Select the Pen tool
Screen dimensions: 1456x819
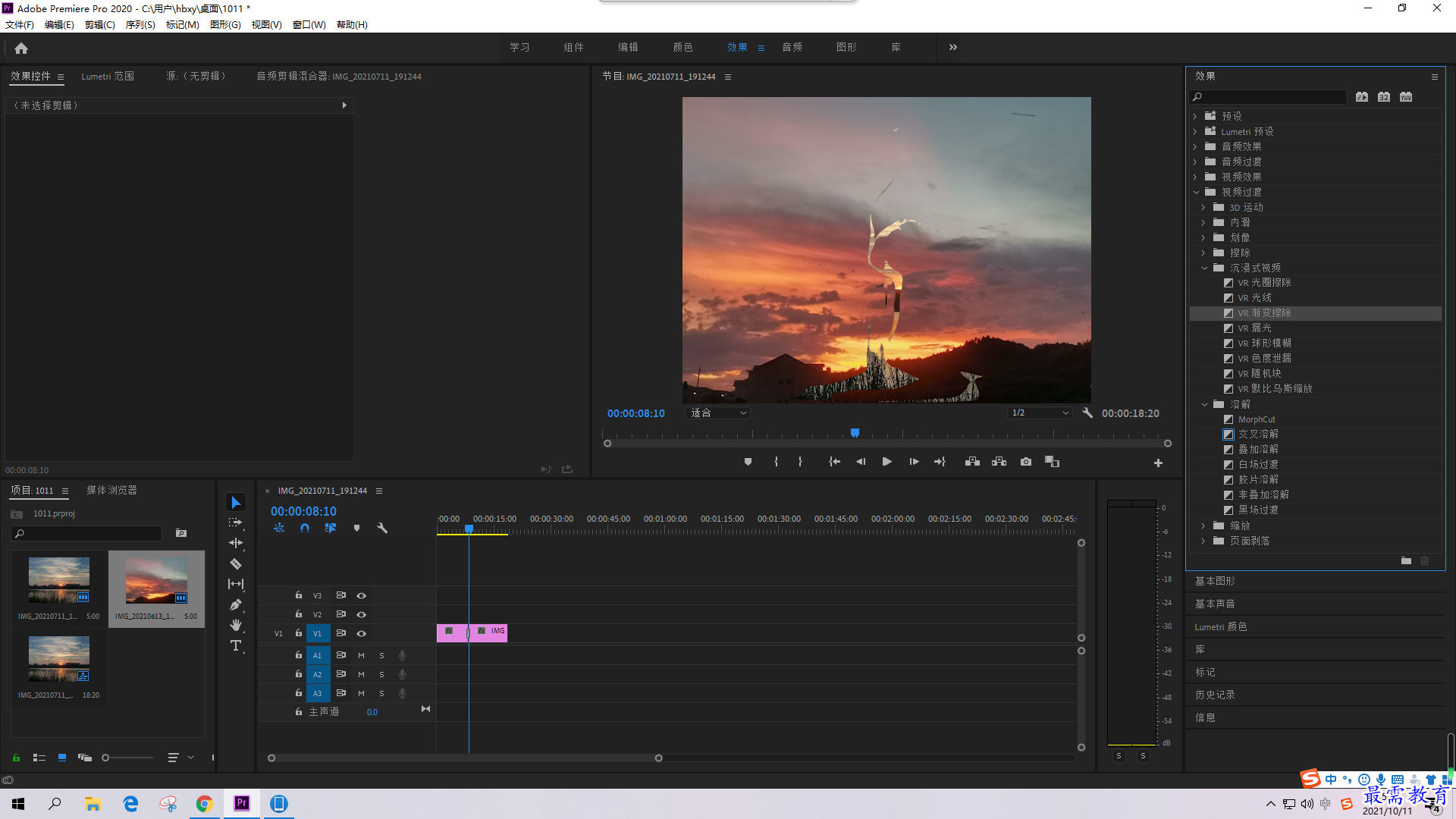[x=236, y=604]
